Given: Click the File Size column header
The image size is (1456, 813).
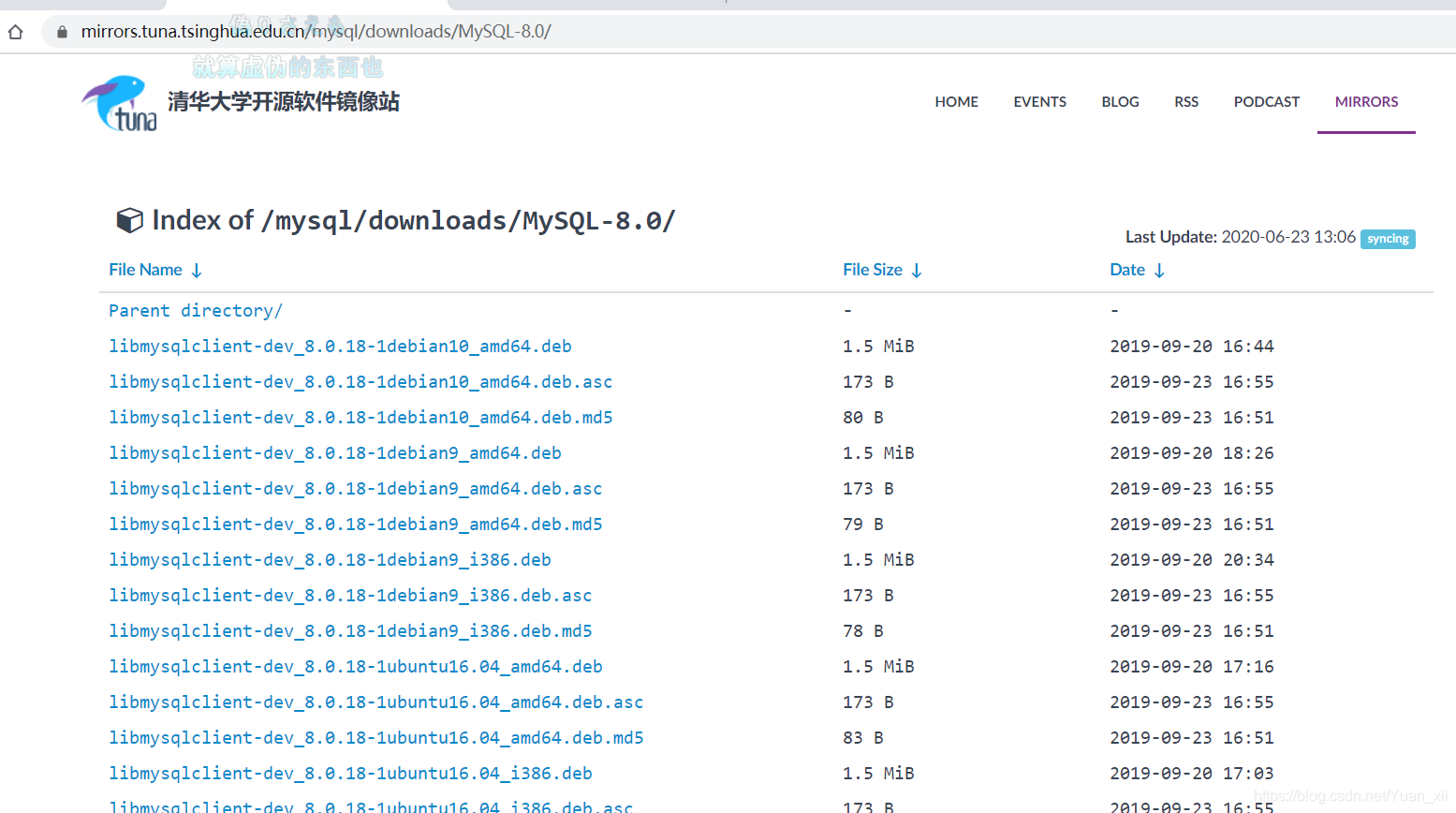Looking at the screenshot, I should click(872, 270).
